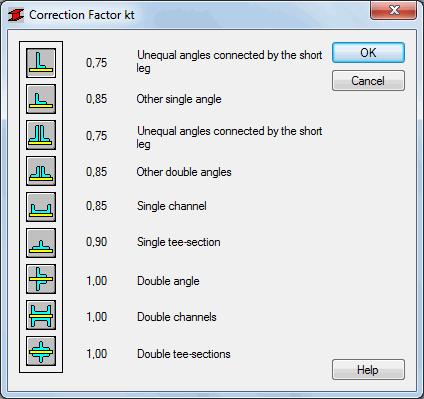
Task: Click the 0,90 factor value
Action: click(96, 242)
